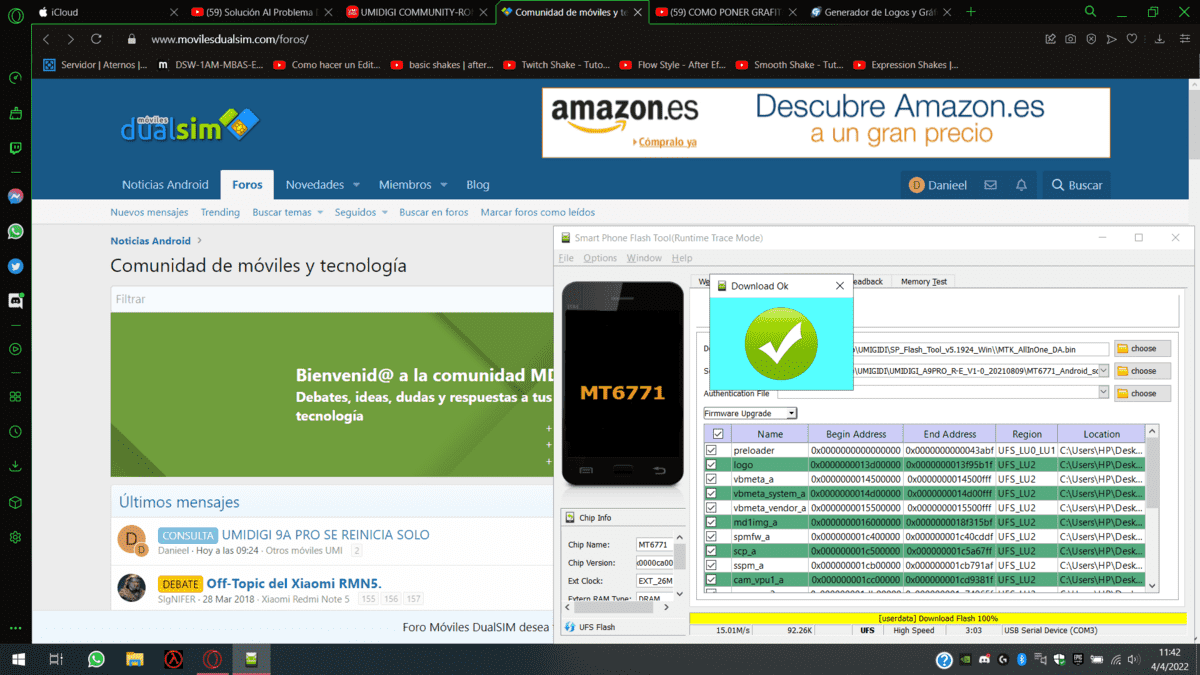Click the Moviles DualSIM site logo
This screenshot has height=675, width=1200.
pyautogui.click(x=190, y=125)
